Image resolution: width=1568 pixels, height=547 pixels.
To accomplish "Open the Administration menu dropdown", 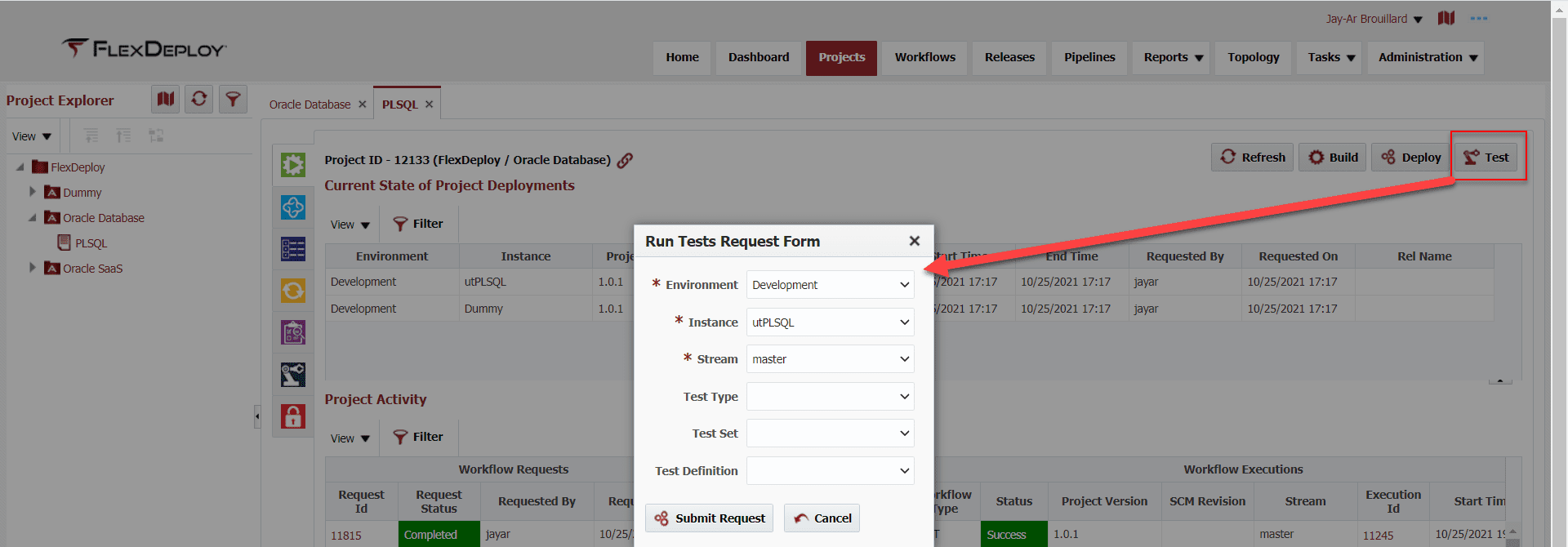I will tap(1427, 57).
